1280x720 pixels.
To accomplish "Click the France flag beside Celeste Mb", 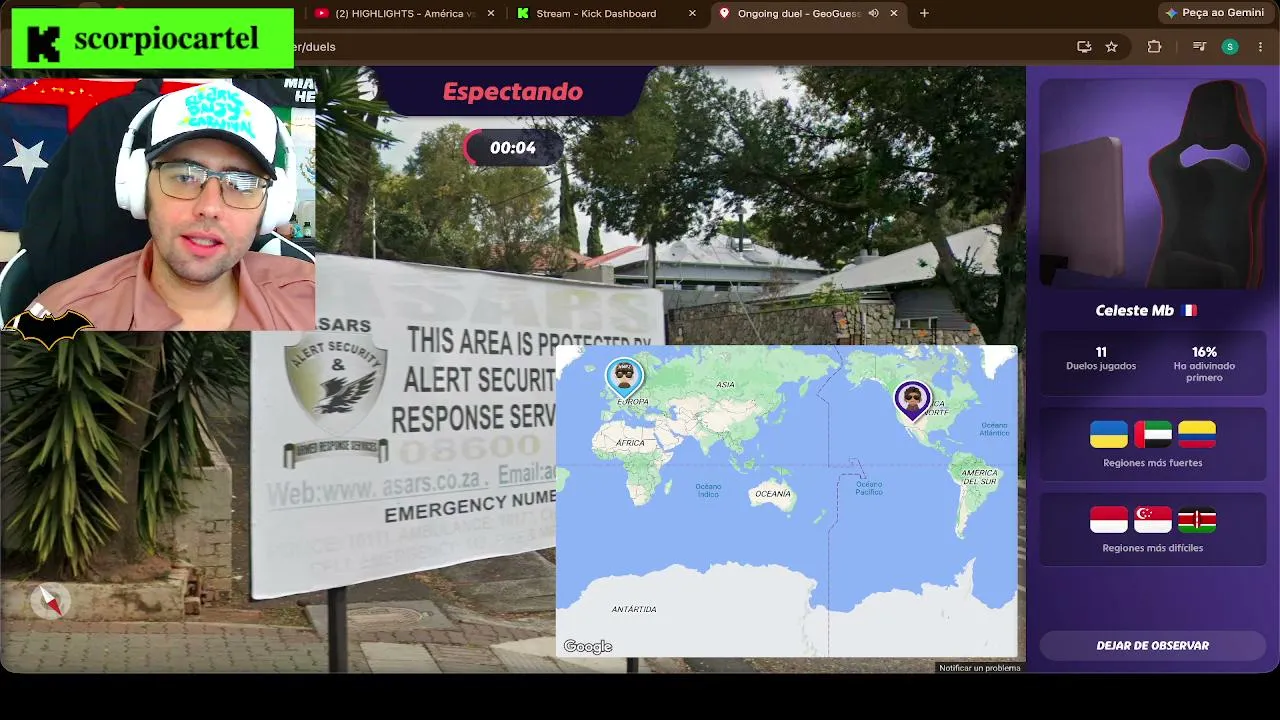I will pos(1190,311).
